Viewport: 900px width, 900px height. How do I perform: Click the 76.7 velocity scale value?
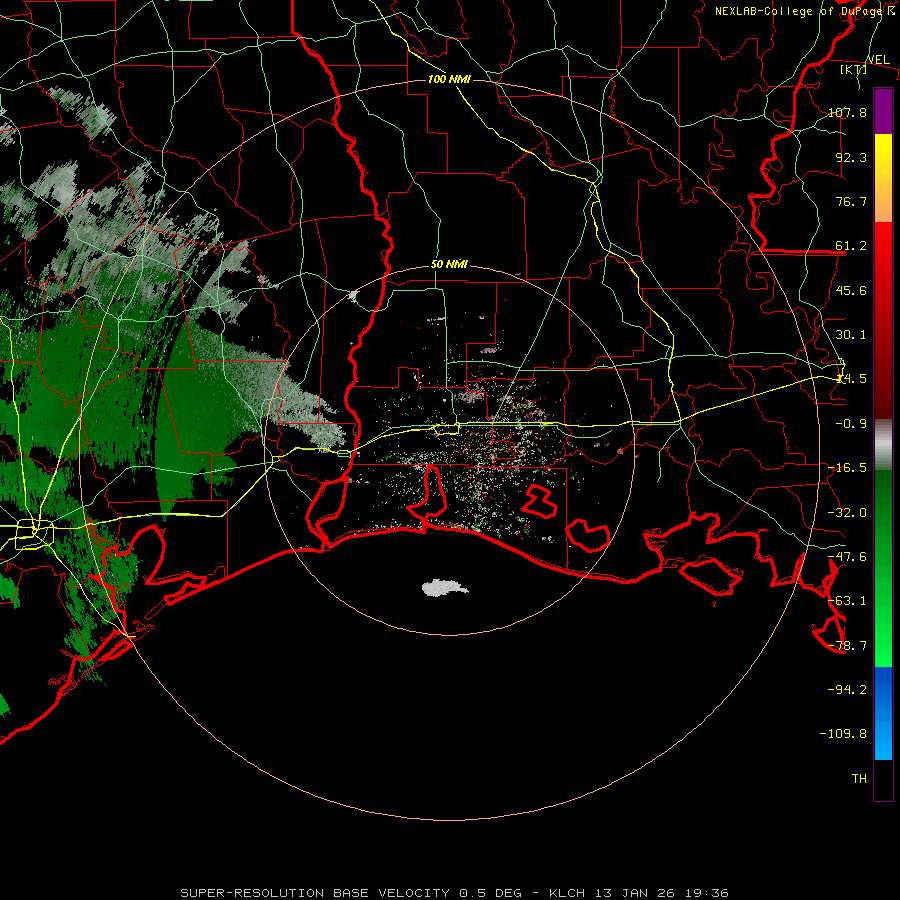(x=851, y=201)
